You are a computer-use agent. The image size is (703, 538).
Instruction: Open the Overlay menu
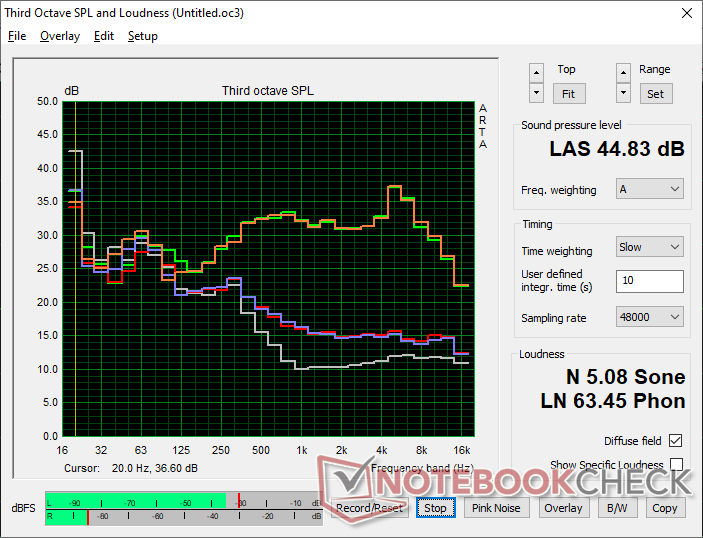coord(60,36)
